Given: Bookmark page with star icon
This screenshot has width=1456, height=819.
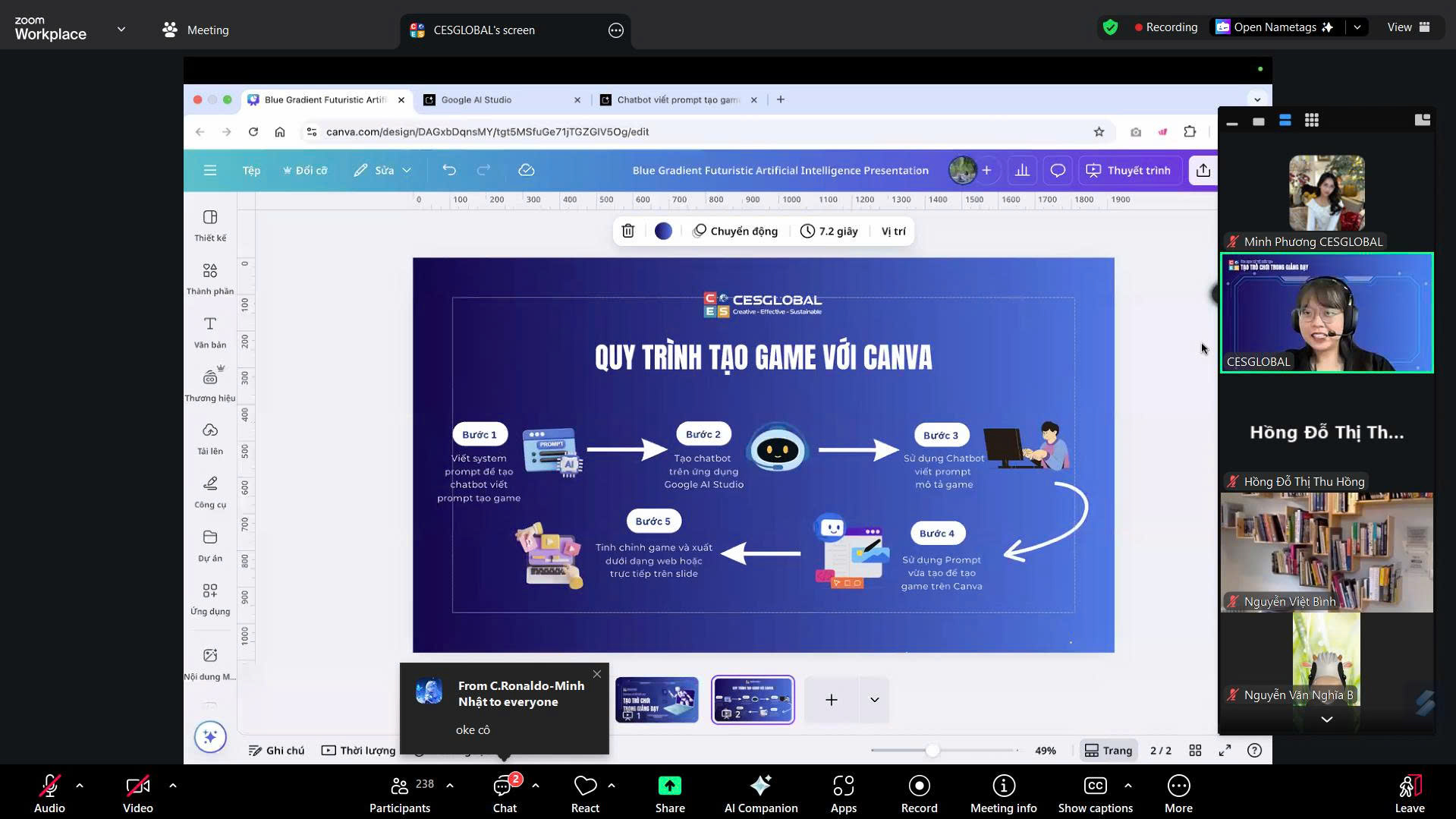Looking at the screenshot, I should (x=1099, y=131).
